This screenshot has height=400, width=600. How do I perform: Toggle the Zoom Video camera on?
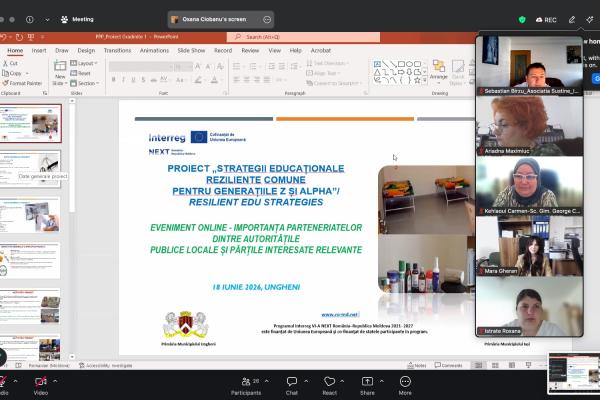pyautogui.click(x=41, y=386)
